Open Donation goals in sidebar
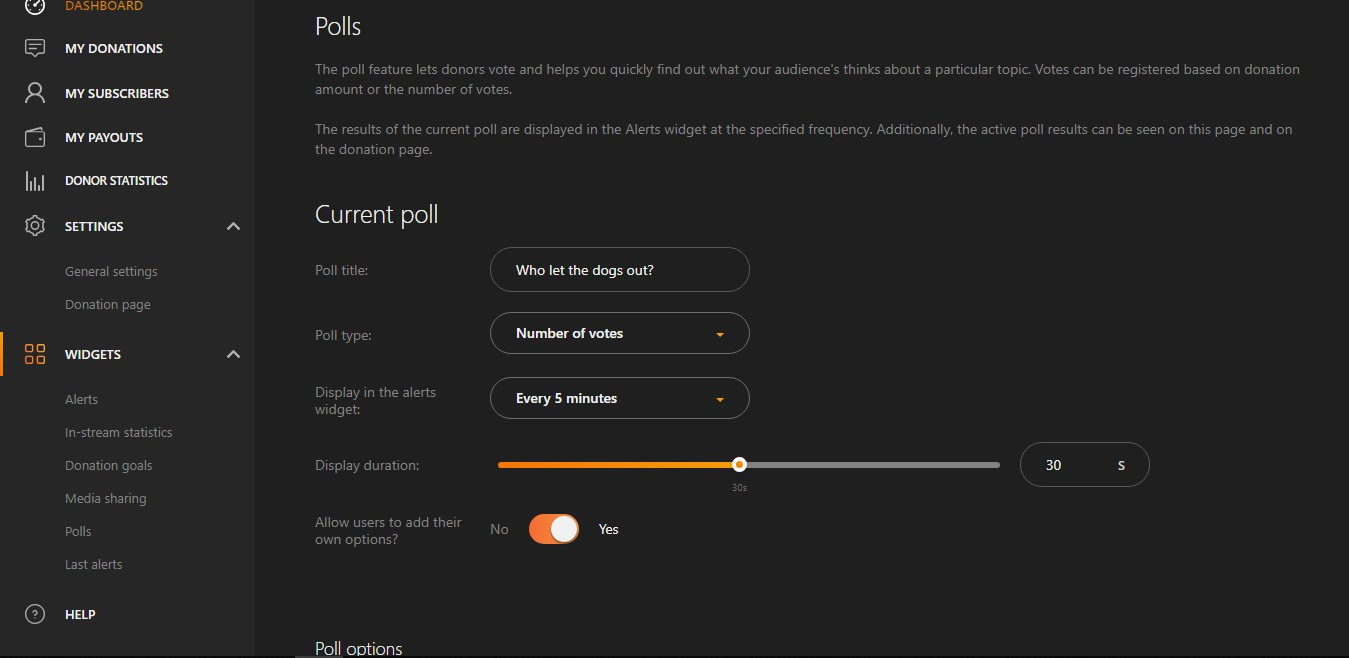 109,465
